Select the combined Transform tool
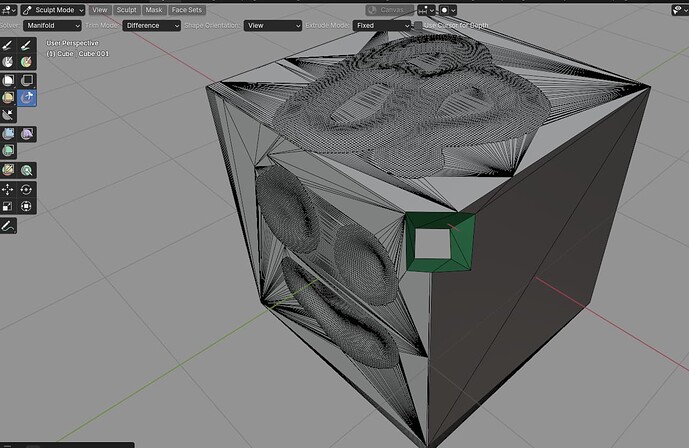Viewport: 689px width, 448px height. (x=26, y=206)
